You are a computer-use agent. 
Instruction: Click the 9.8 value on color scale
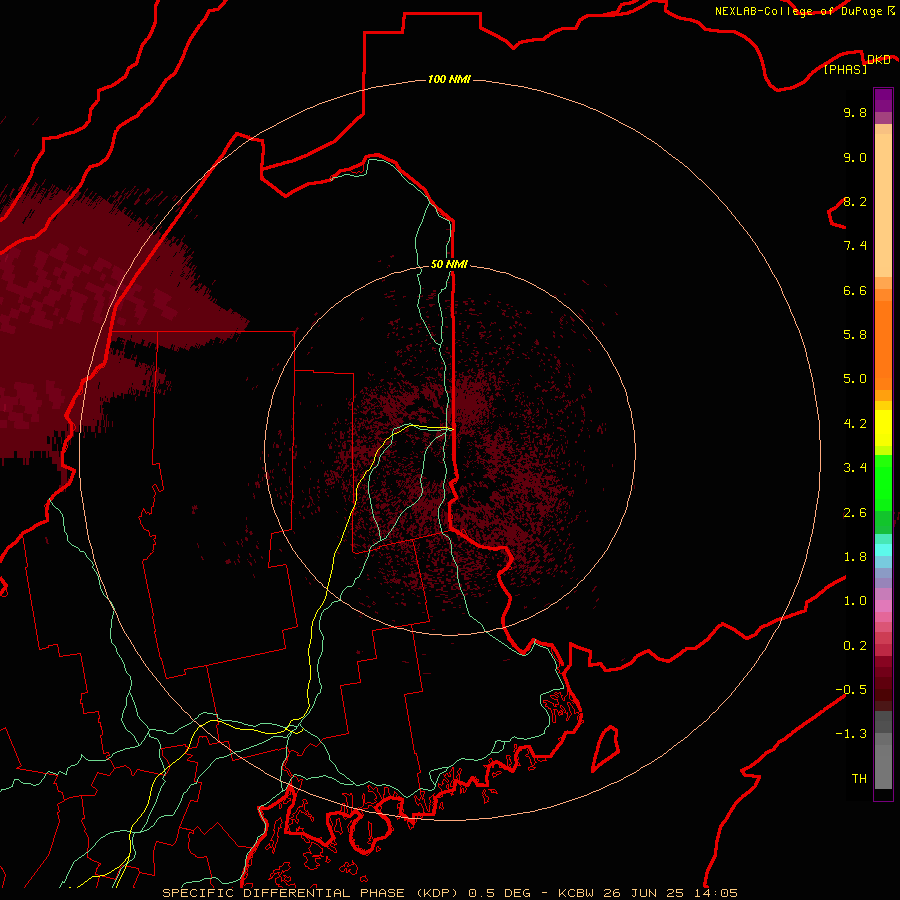pos(855,112)
